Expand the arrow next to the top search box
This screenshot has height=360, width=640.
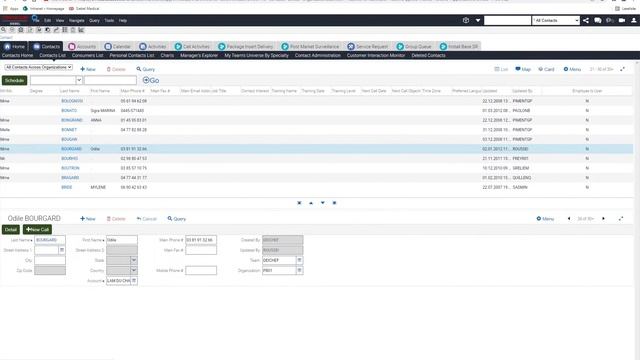478,20
